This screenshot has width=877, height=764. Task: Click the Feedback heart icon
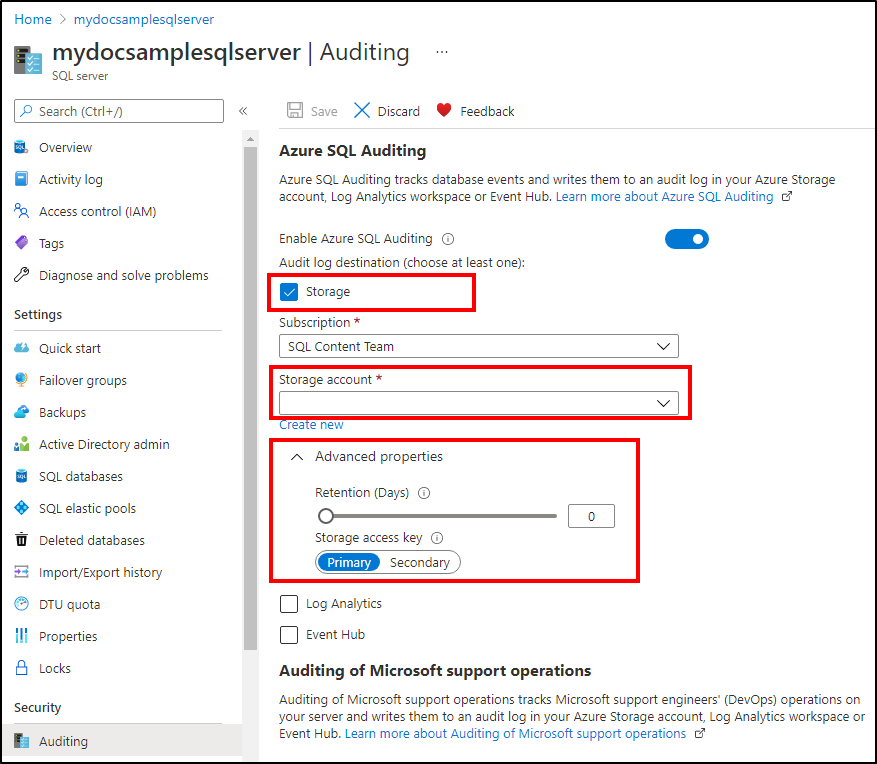(444, 110)
